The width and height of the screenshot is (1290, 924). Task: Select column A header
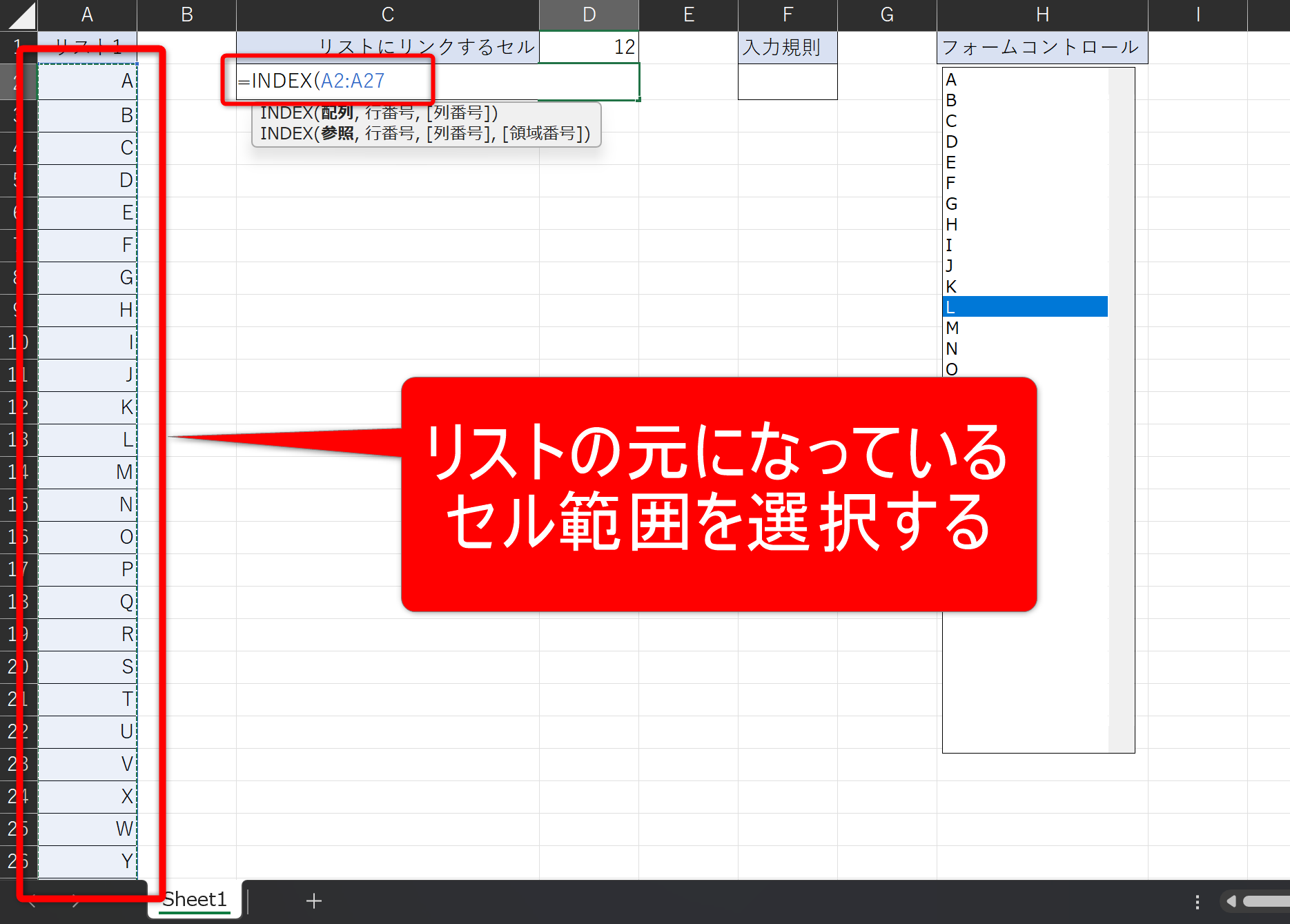pos(87,15)
